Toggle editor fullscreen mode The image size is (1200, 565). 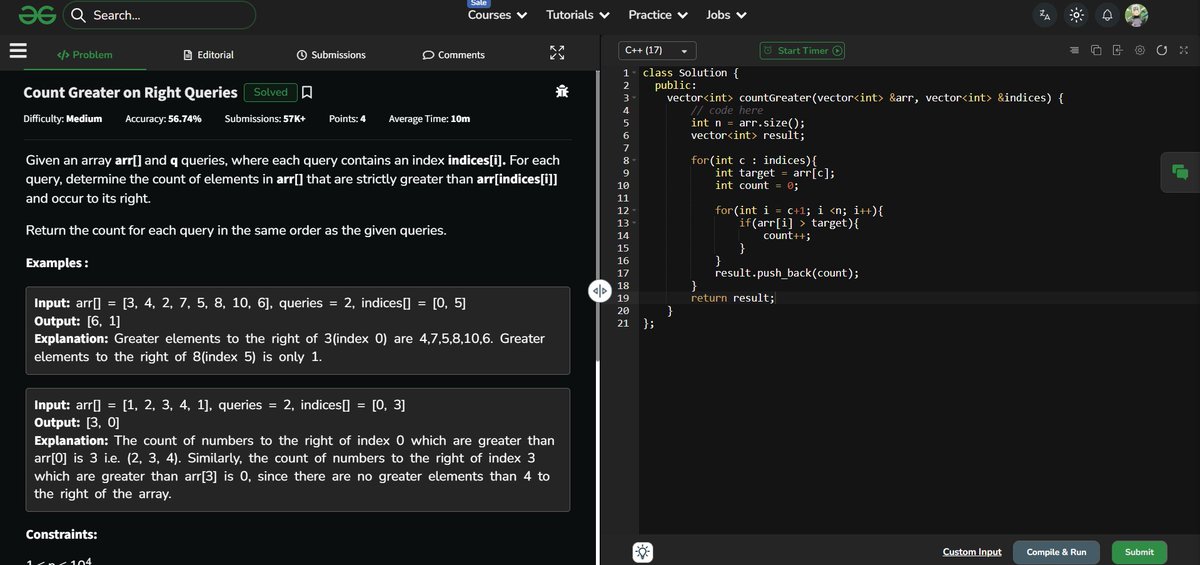click(1183, 50)
